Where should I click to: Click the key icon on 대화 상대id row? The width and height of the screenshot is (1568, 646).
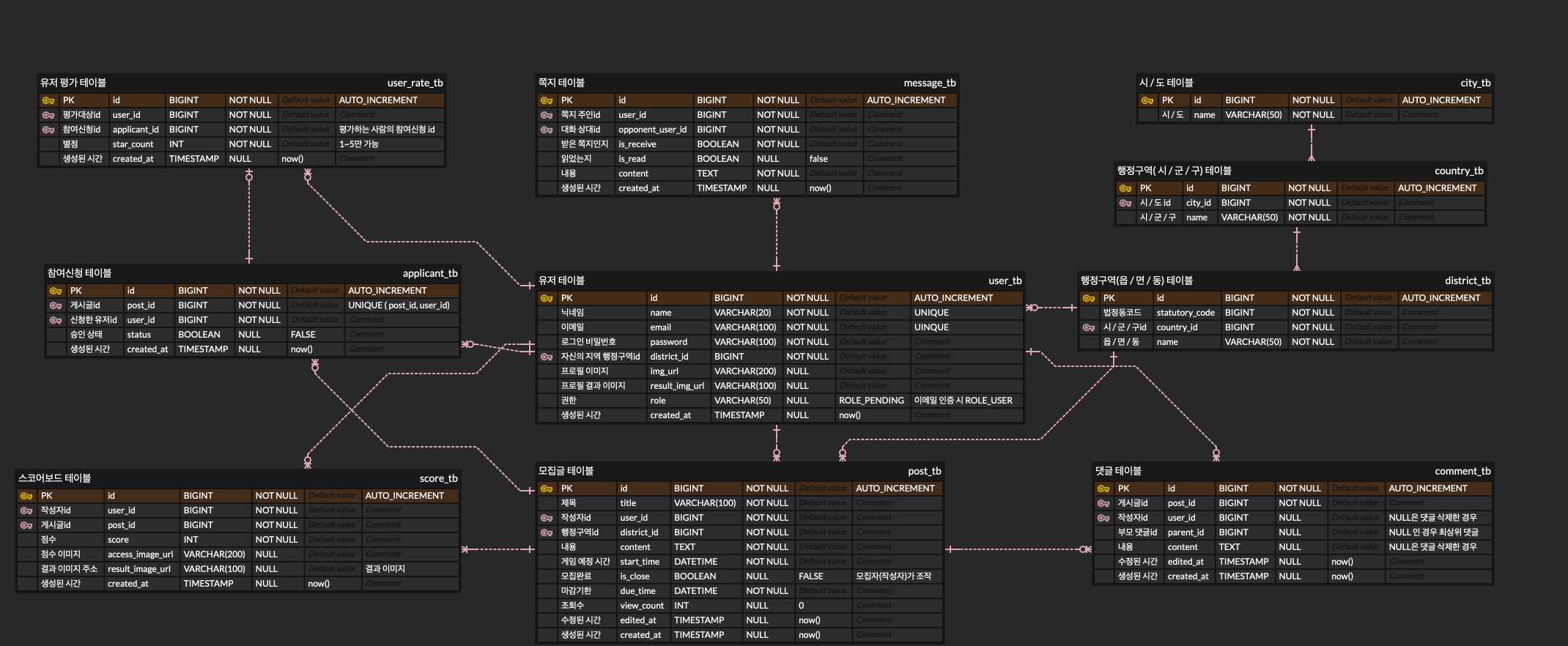click(x=547, y=130)
